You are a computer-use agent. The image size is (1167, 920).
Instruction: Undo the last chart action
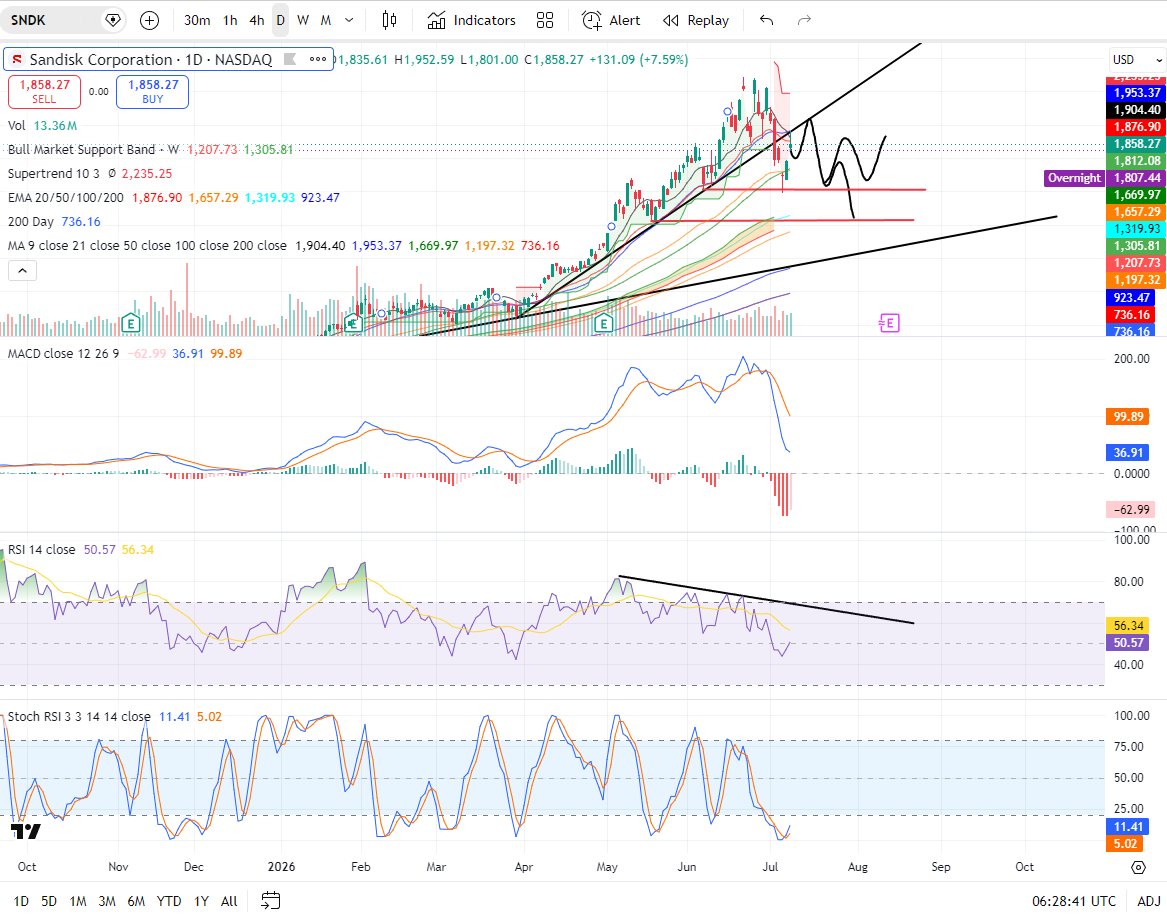coord(767,20)
